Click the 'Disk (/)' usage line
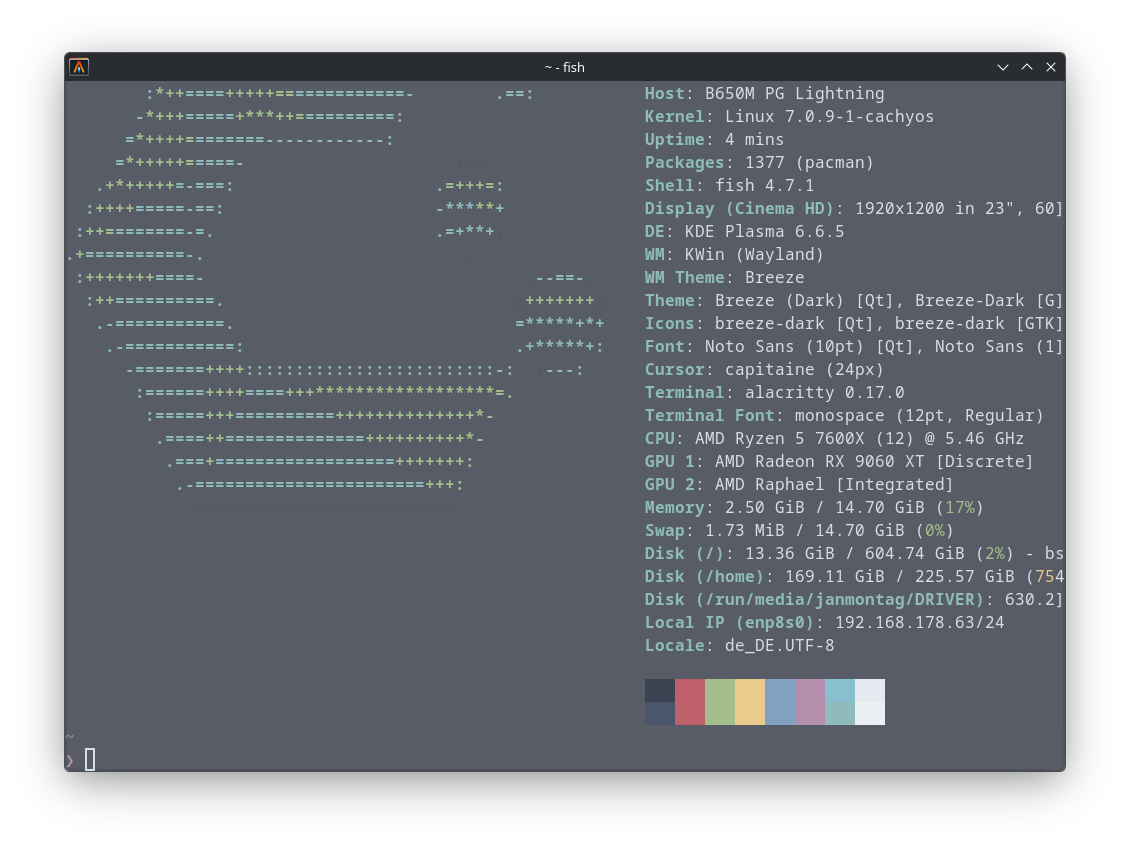The image size is (1130, 848). (854, 554)
